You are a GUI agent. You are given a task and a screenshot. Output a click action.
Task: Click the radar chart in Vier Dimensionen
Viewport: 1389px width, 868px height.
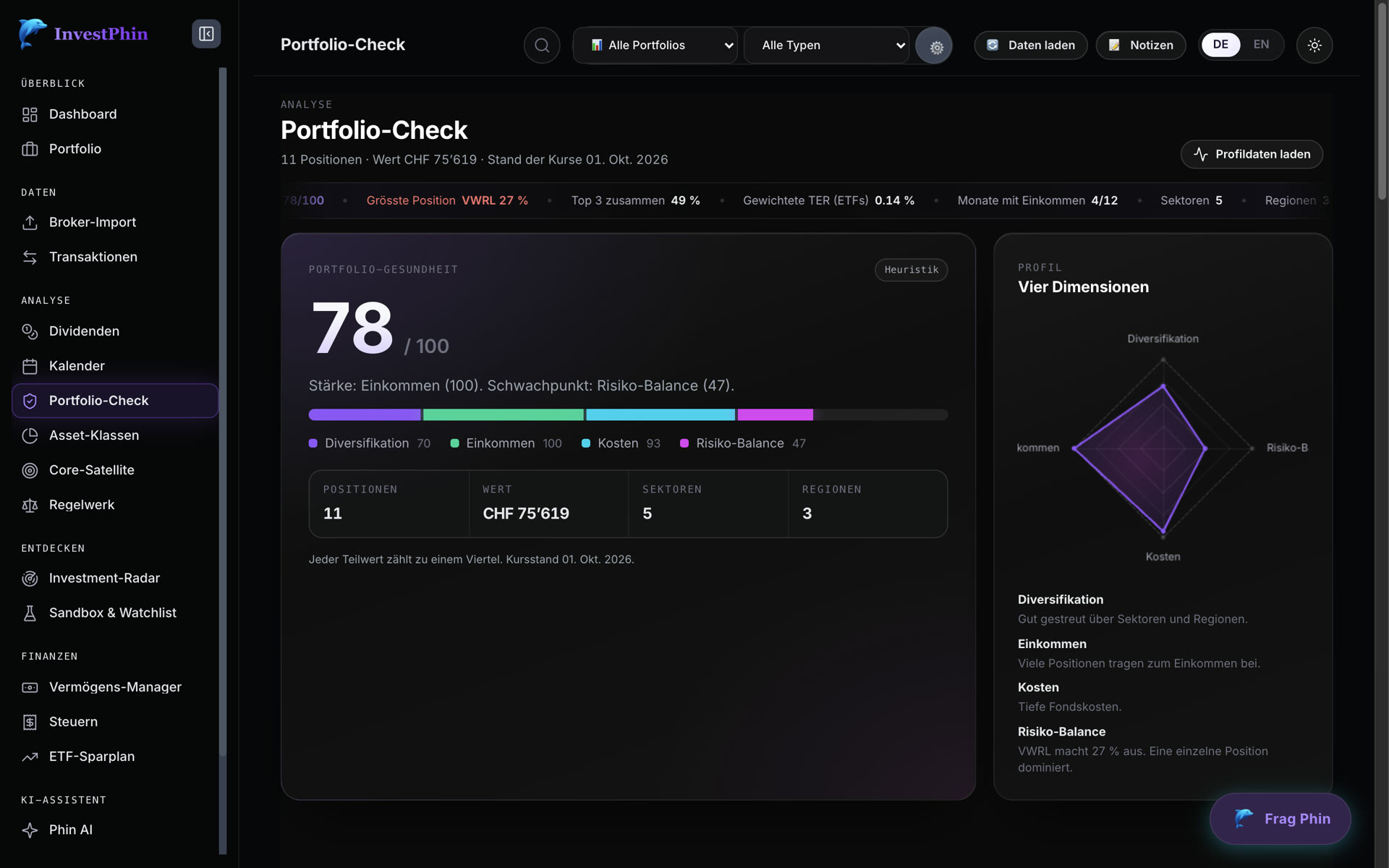tap(1163, 448)
